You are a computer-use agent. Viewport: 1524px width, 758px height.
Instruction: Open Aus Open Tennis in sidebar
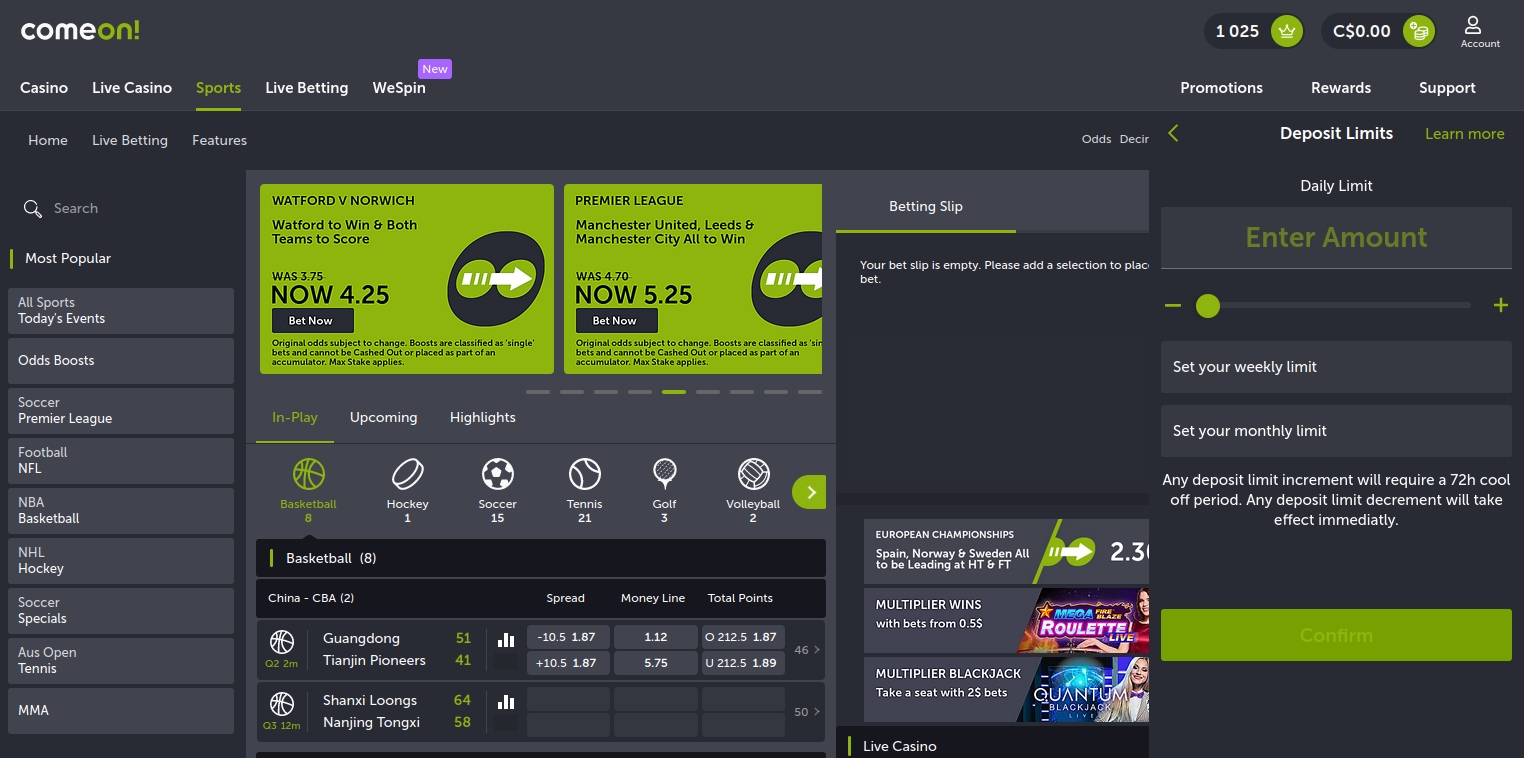(121, 661)
